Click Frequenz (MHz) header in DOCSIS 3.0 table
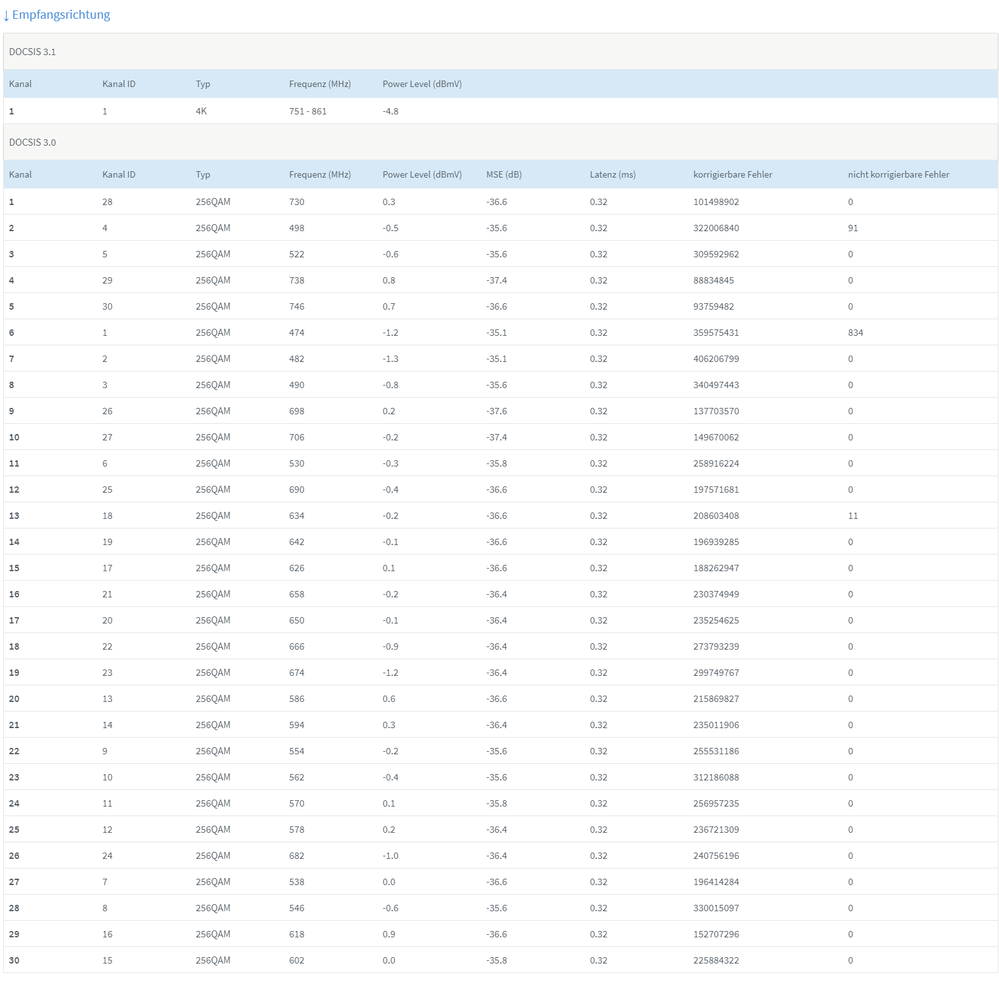Screen dimensions: 999x981 [320, 174]
